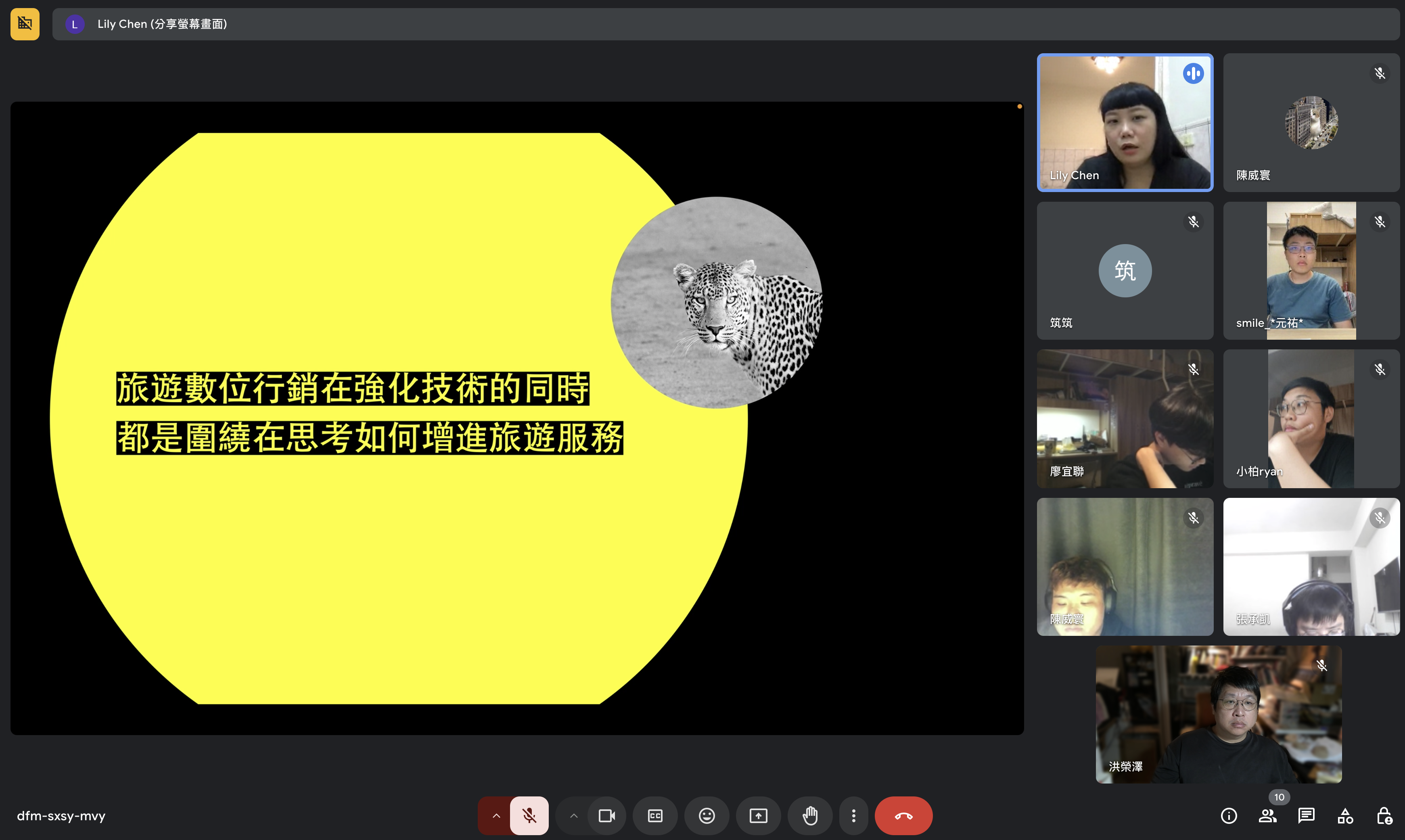Click the dfm-sxsy-mvy meeting code

[x=61, y=816]
